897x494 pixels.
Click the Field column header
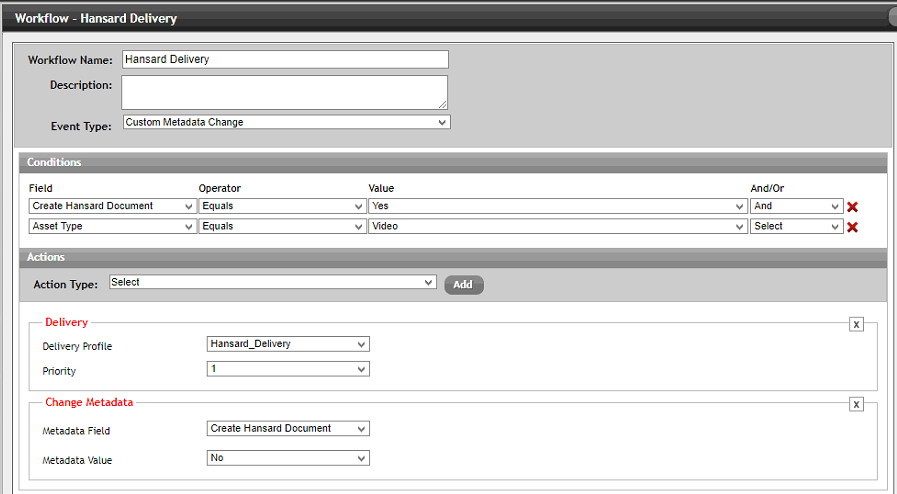click(41, 188)
